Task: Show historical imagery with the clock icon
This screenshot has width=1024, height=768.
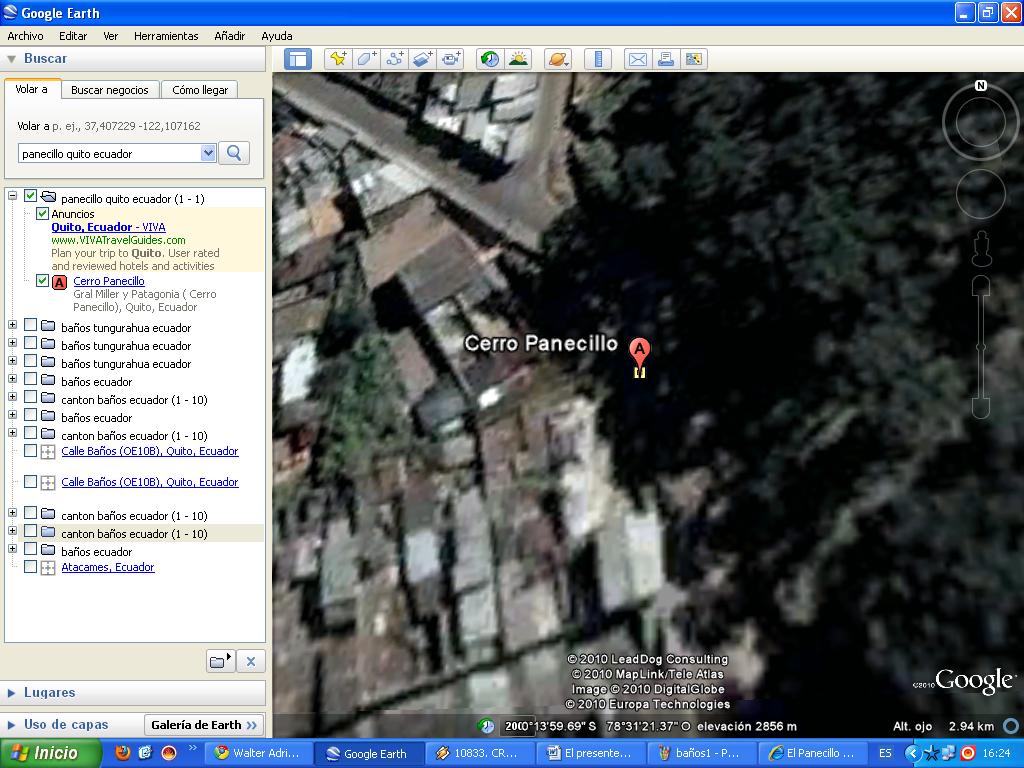Action: (488, 58)
